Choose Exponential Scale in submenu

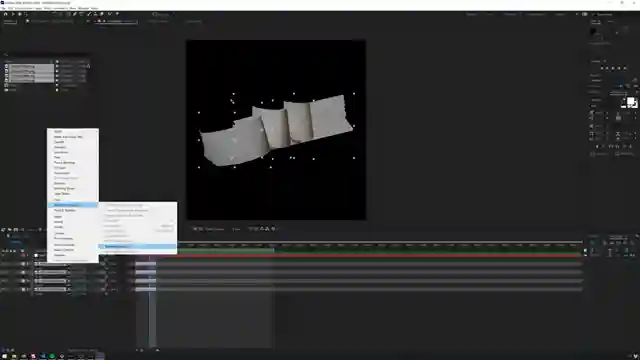pyautogui.click(x=138, y=236)
